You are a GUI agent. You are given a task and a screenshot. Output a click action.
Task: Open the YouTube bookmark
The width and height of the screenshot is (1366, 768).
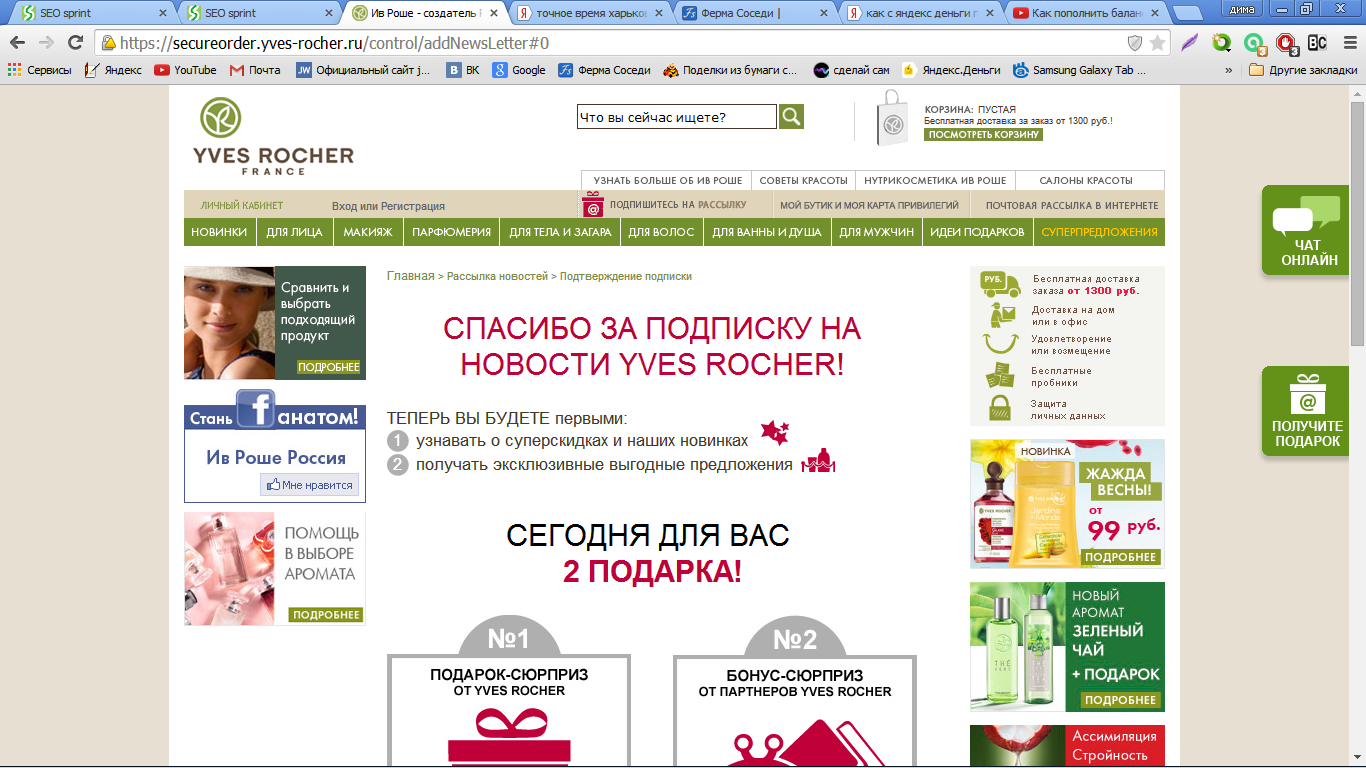(185, 70)
